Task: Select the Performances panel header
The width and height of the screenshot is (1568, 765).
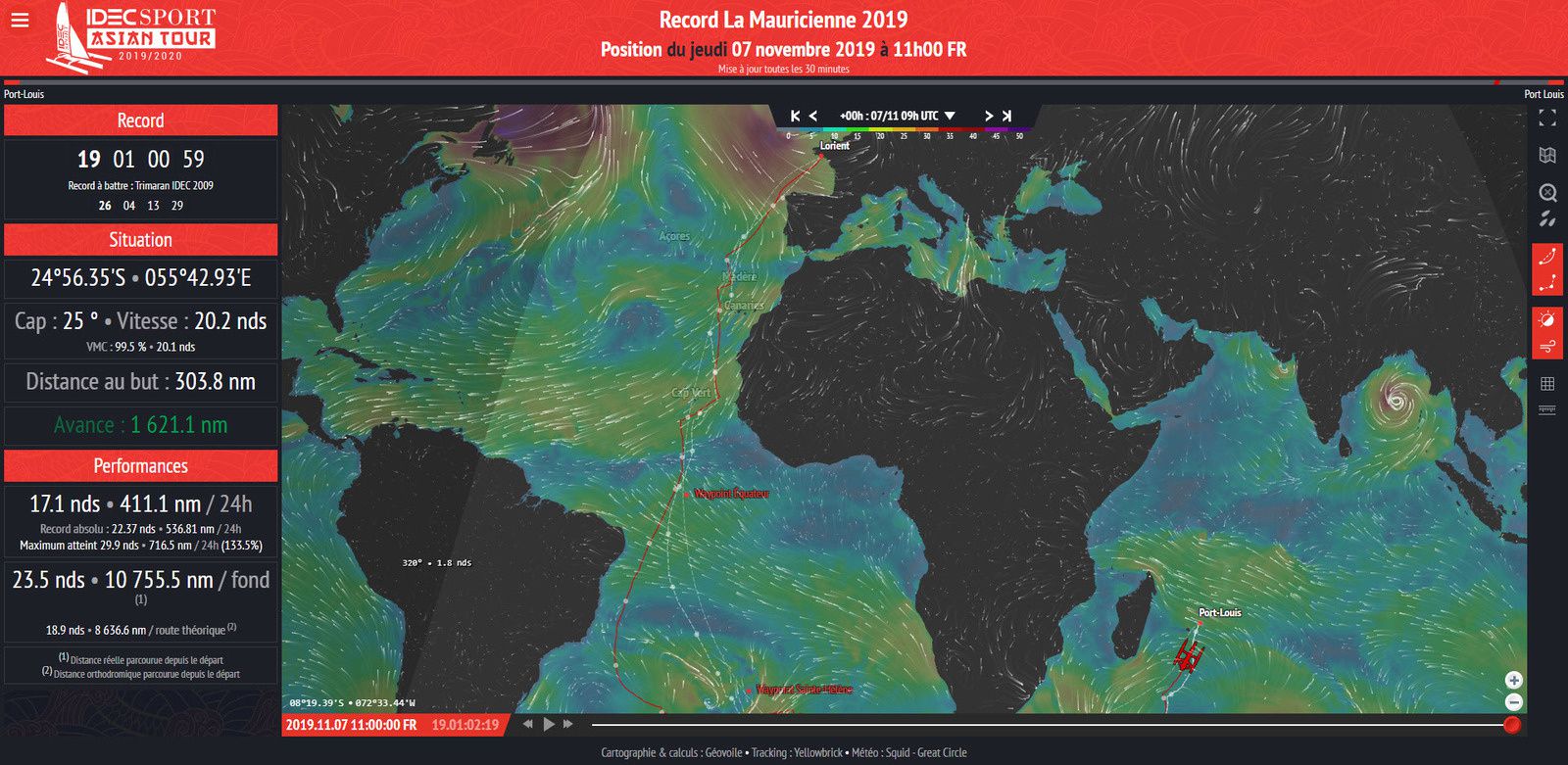Action: 141,466
